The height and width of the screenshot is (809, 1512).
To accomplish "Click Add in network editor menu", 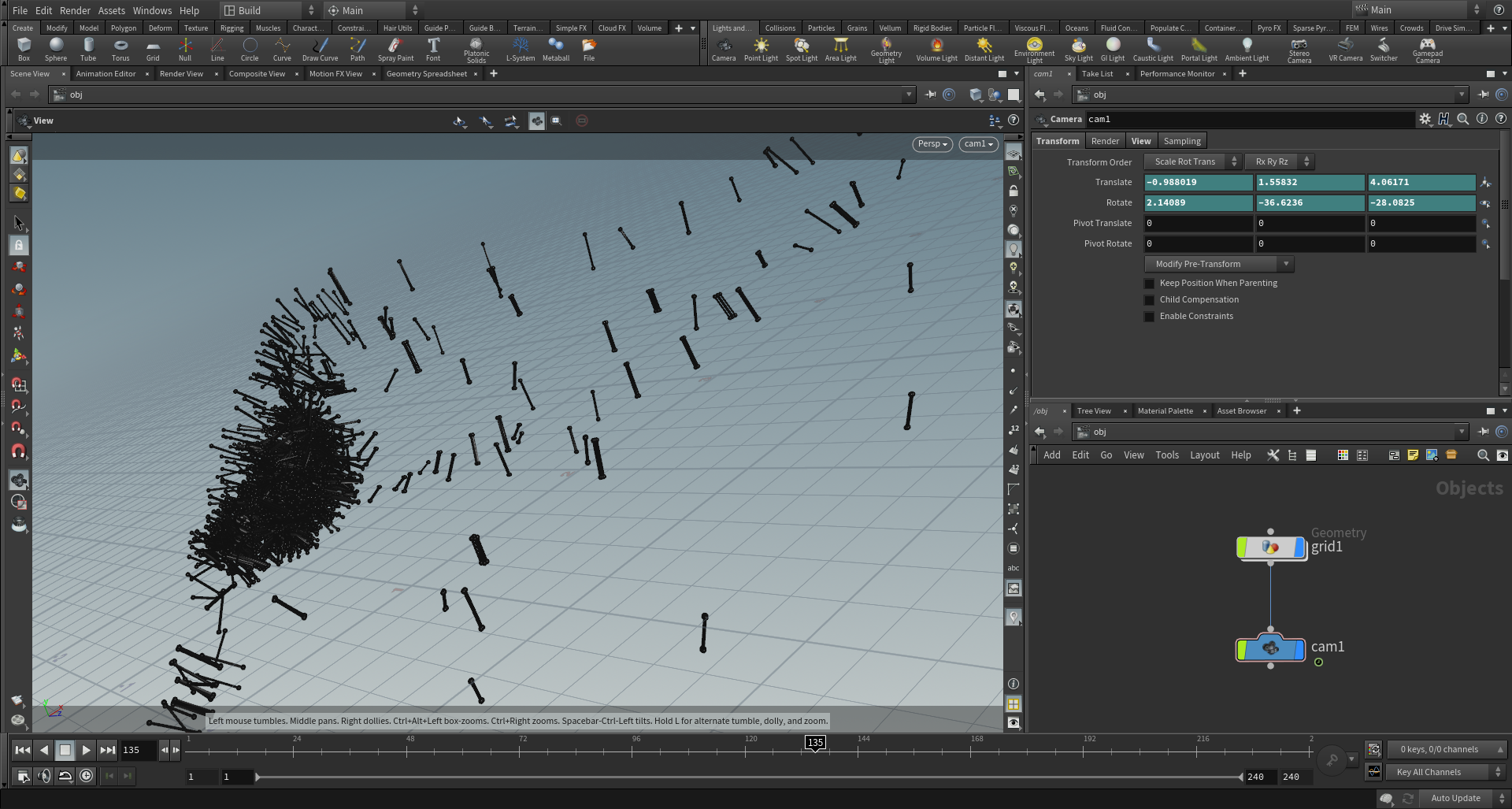I will (x=1051, y=455).
